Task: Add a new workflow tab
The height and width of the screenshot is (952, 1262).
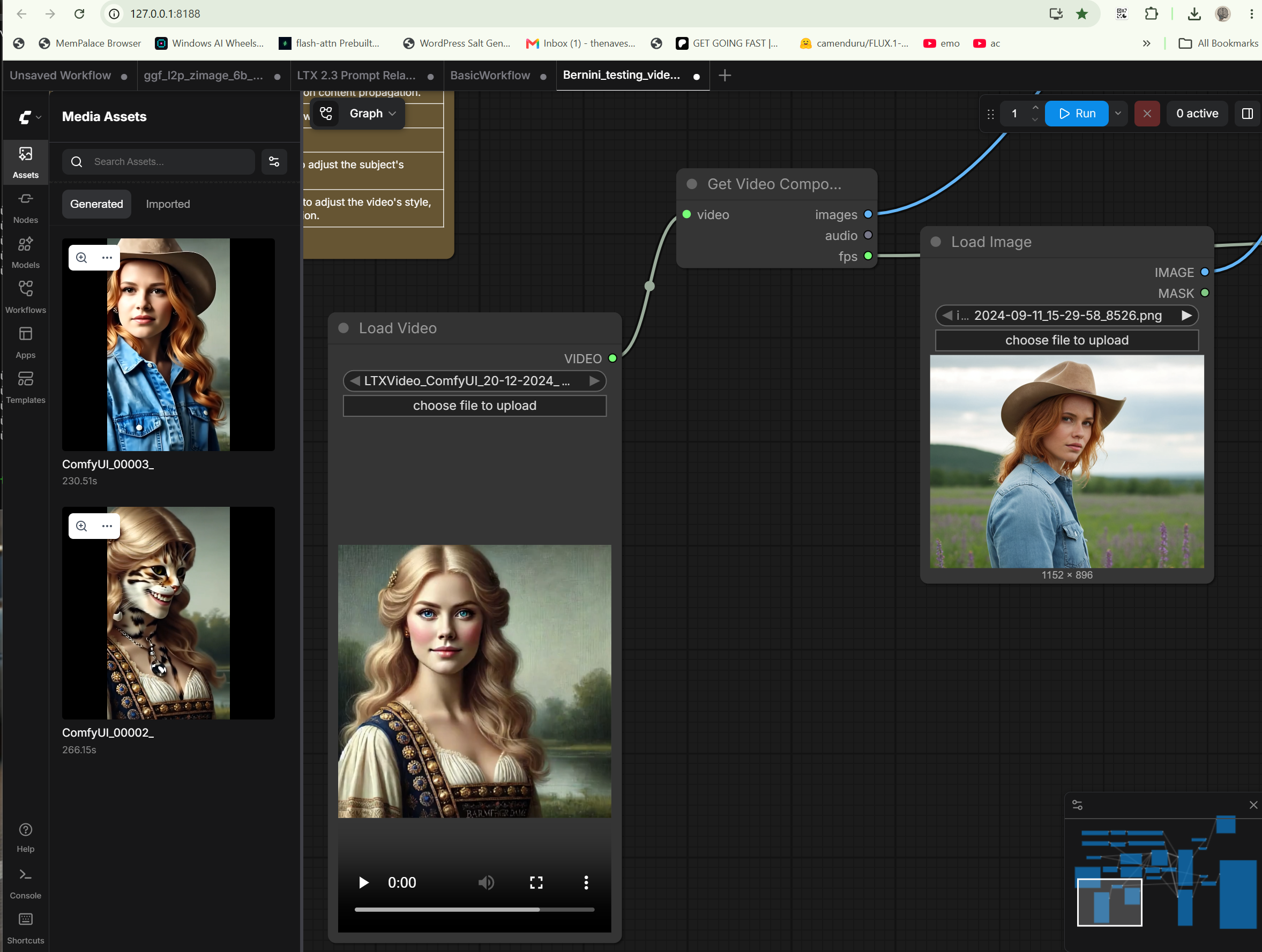Action: [x=725, y=76]
